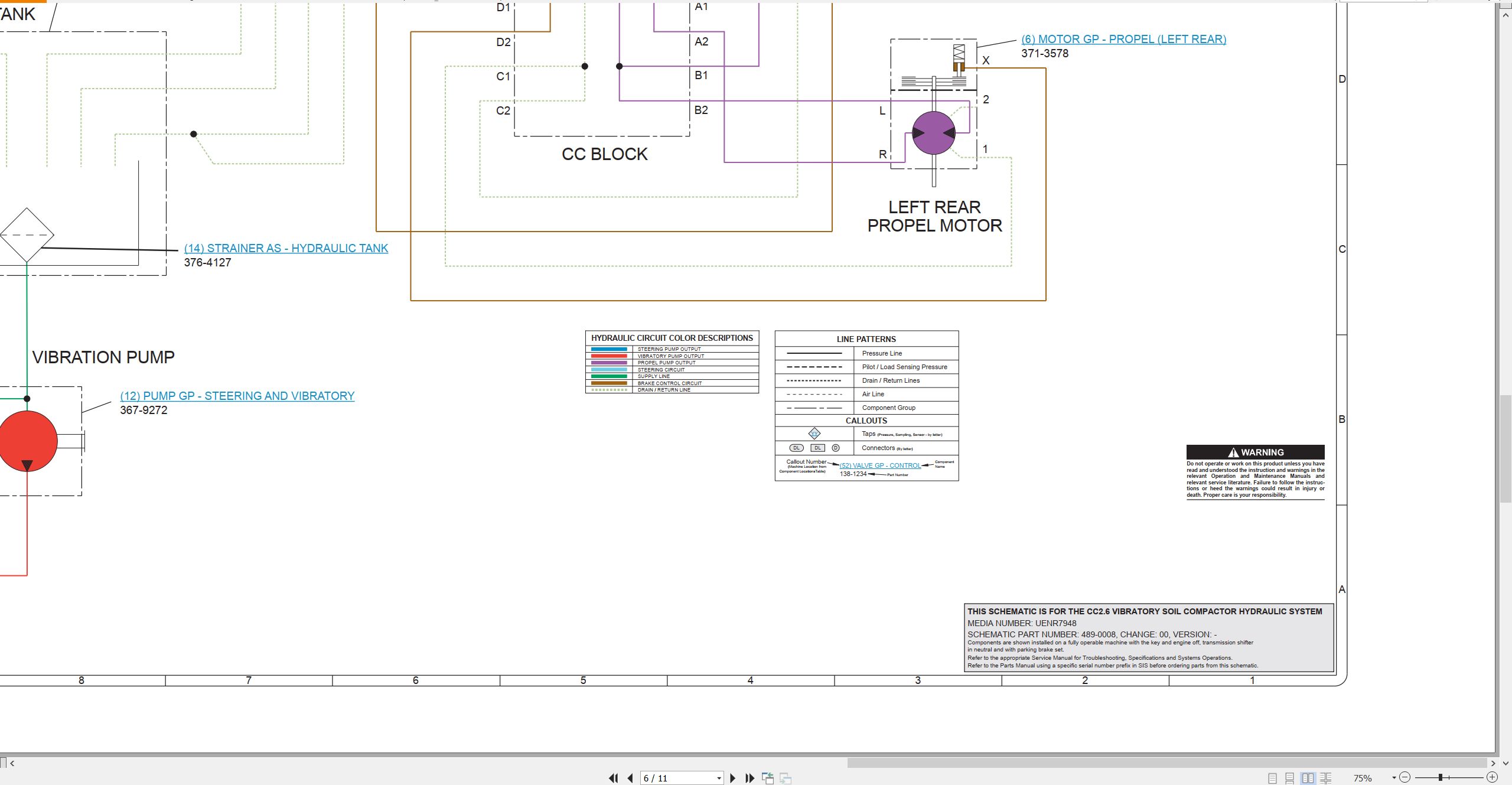Click the 75% zoom value
Viewport: 1512px width, 785px height.
pyautogui.click(x=1363, y=778)
